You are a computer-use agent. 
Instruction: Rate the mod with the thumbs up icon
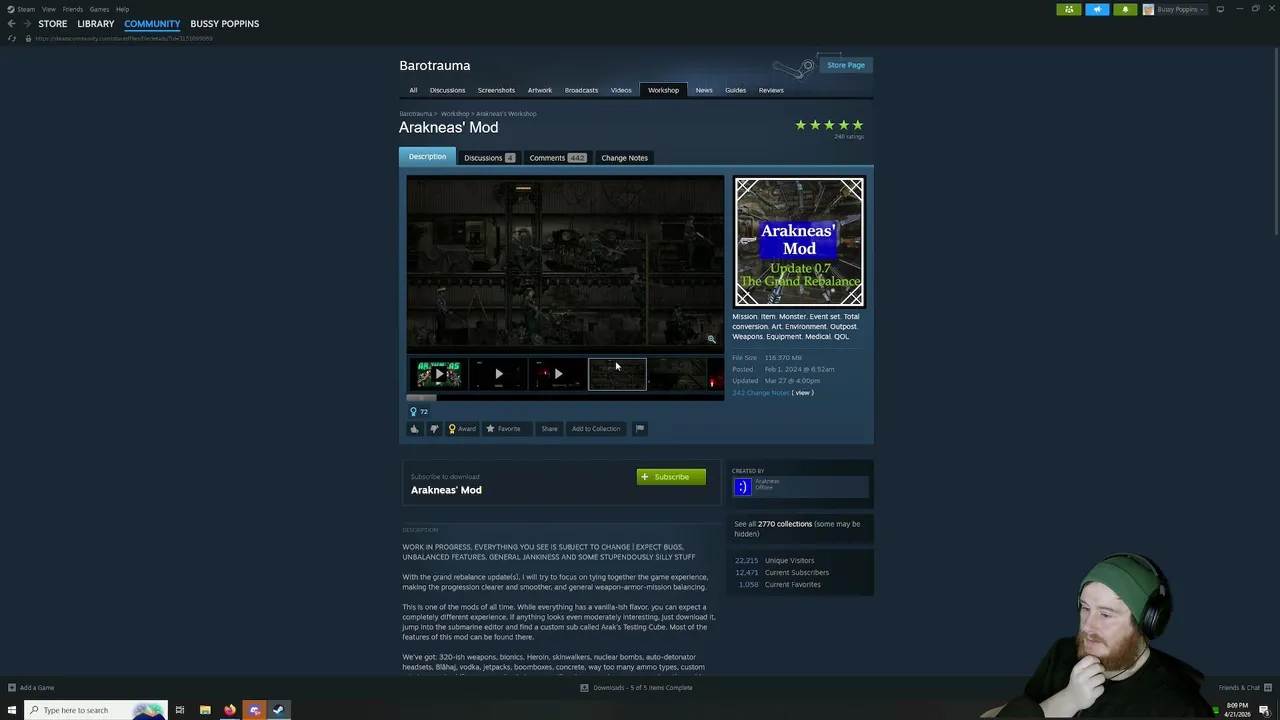(414, 429)
